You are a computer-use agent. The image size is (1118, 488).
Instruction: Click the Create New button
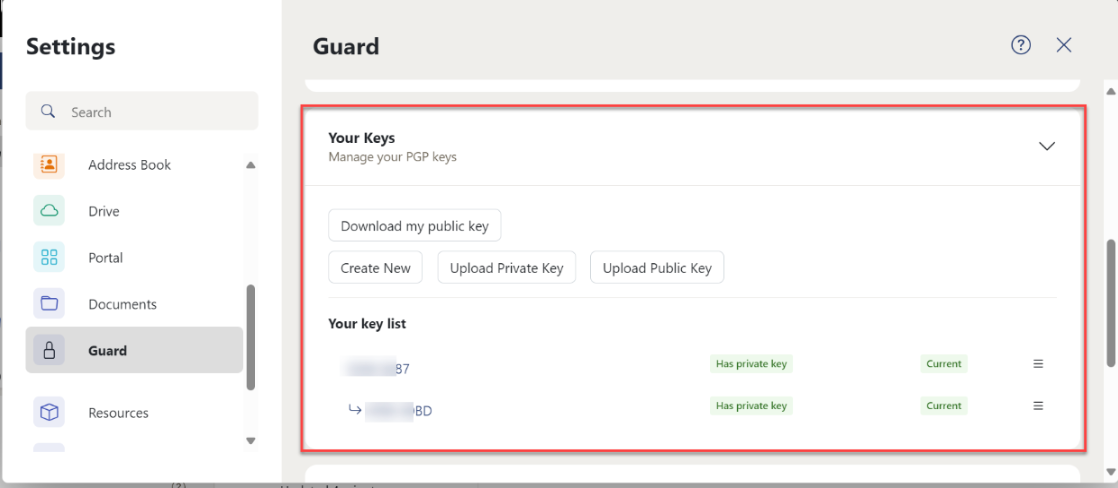pos(375,268)
